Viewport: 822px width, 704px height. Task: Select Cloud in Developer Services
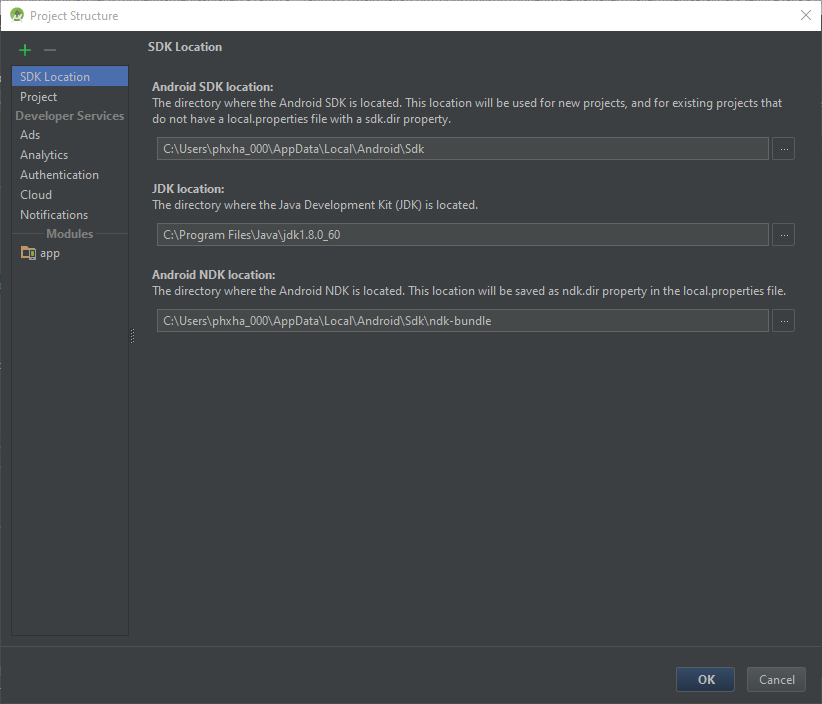[36, 195]
